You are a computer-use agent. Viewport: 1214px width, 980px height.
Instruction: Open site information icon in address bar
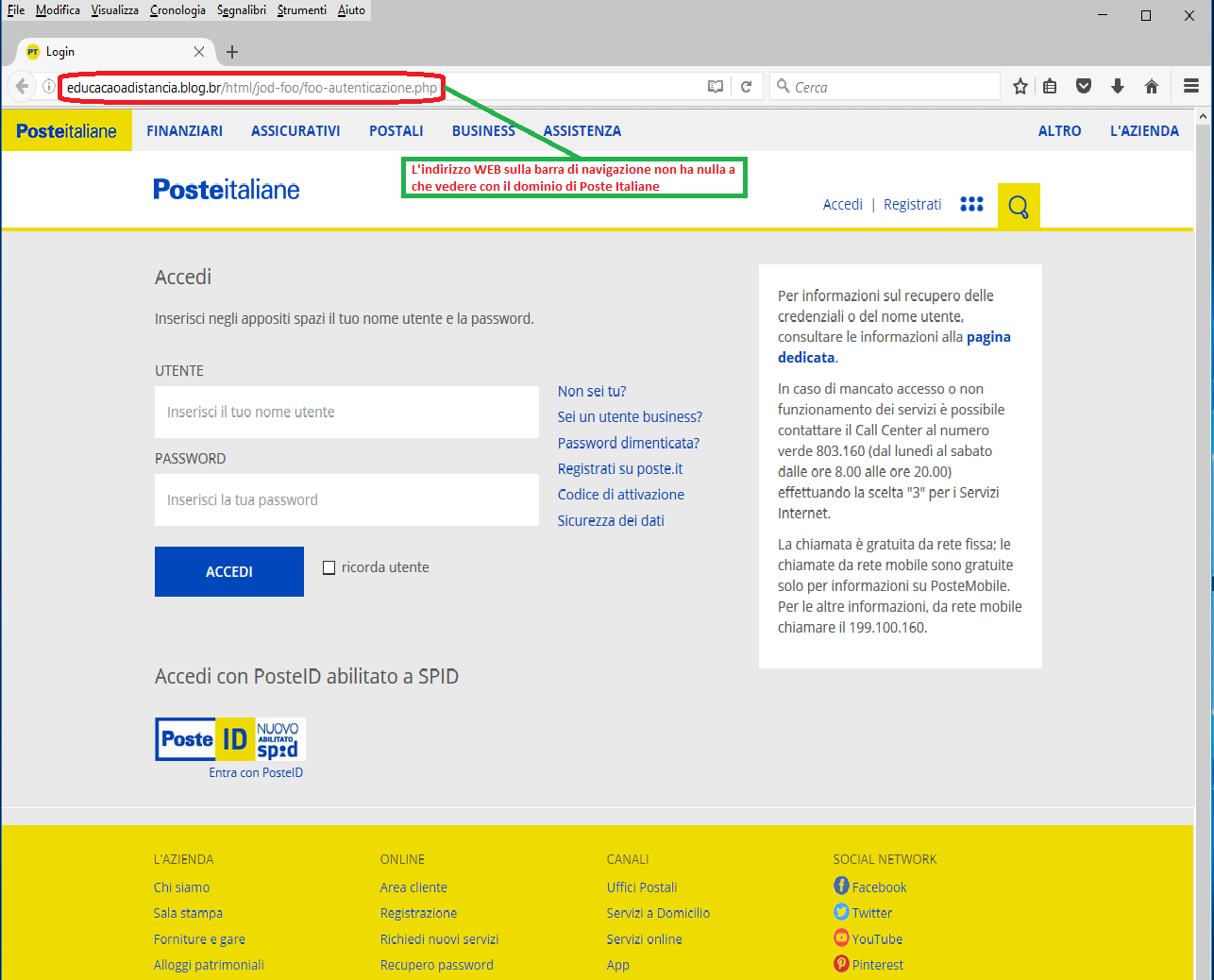[x=48, y=87]
